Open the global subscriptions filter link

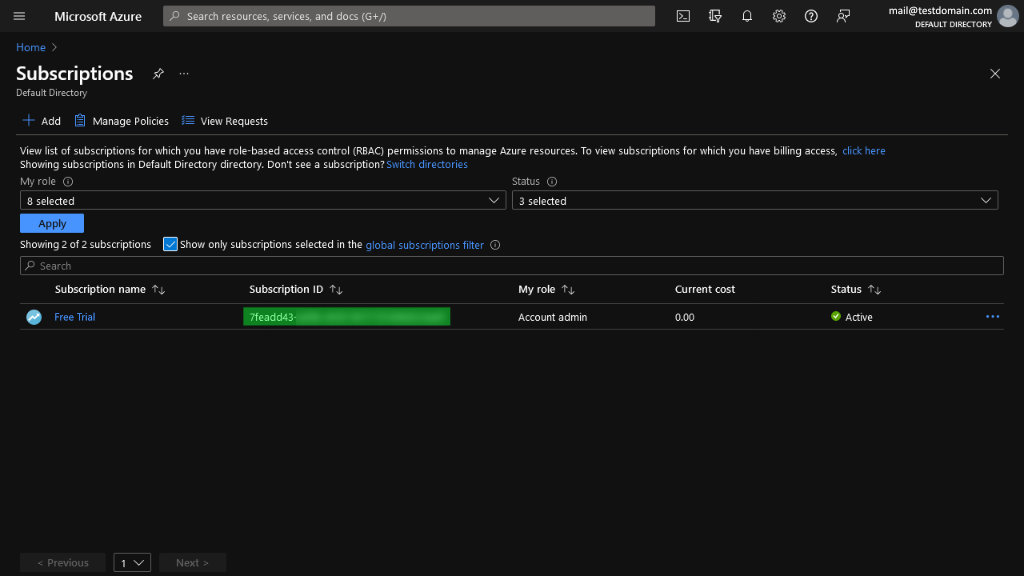click(424, 245)
